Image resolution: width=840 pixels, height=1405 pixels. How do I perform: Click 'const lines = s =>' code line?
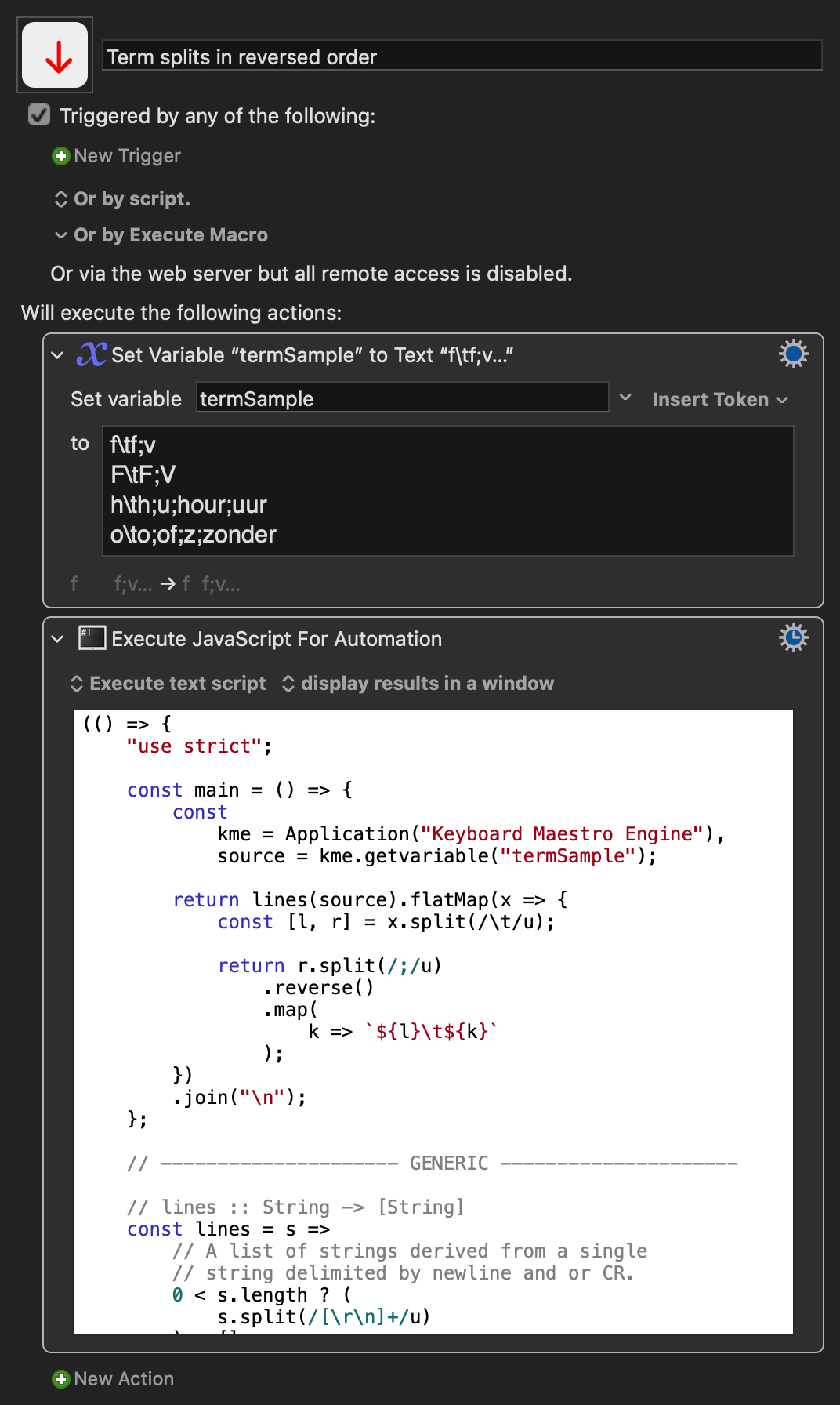[228, 1229]
